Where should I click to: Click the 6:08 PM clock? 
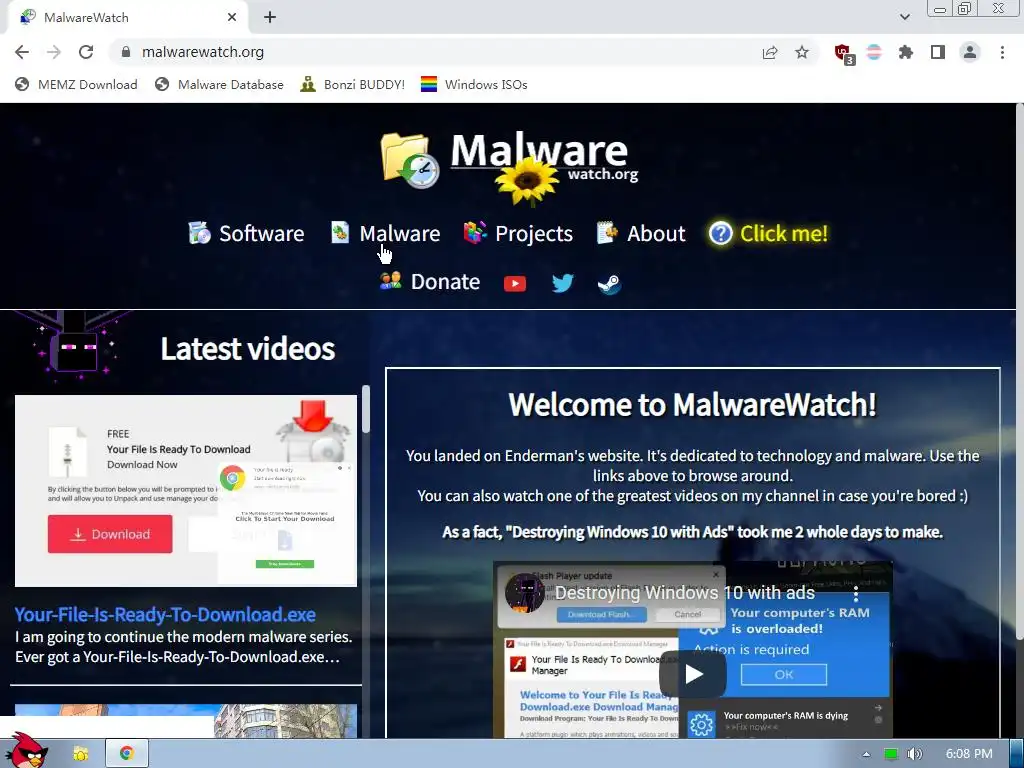coord(969,754)
